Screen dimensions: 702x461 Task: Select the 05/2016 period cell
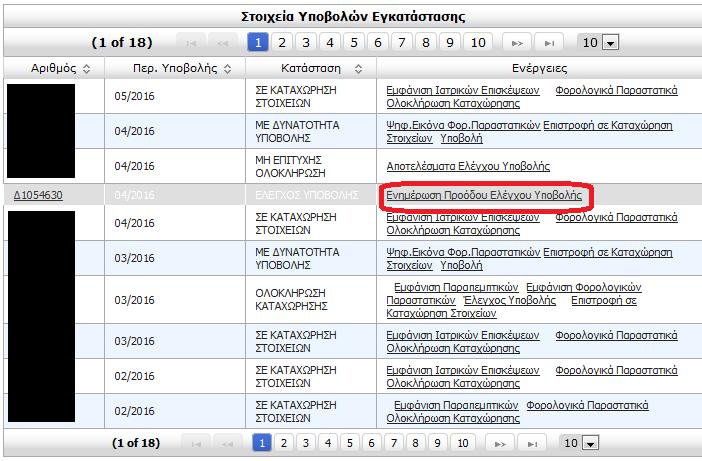tap(175, 96)
